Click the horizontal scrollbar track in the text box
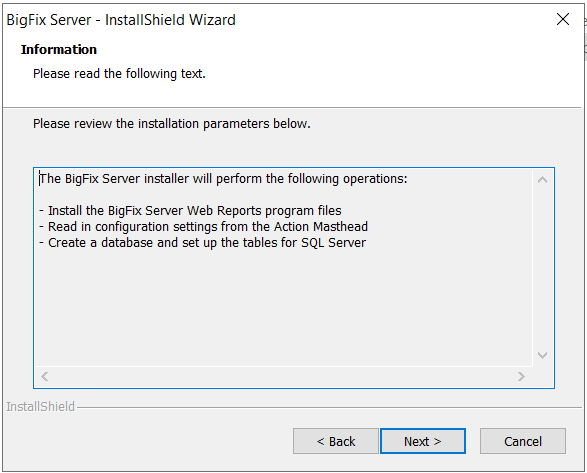The height and width of the screenshot is (473, 587). [x=283, y=376]
